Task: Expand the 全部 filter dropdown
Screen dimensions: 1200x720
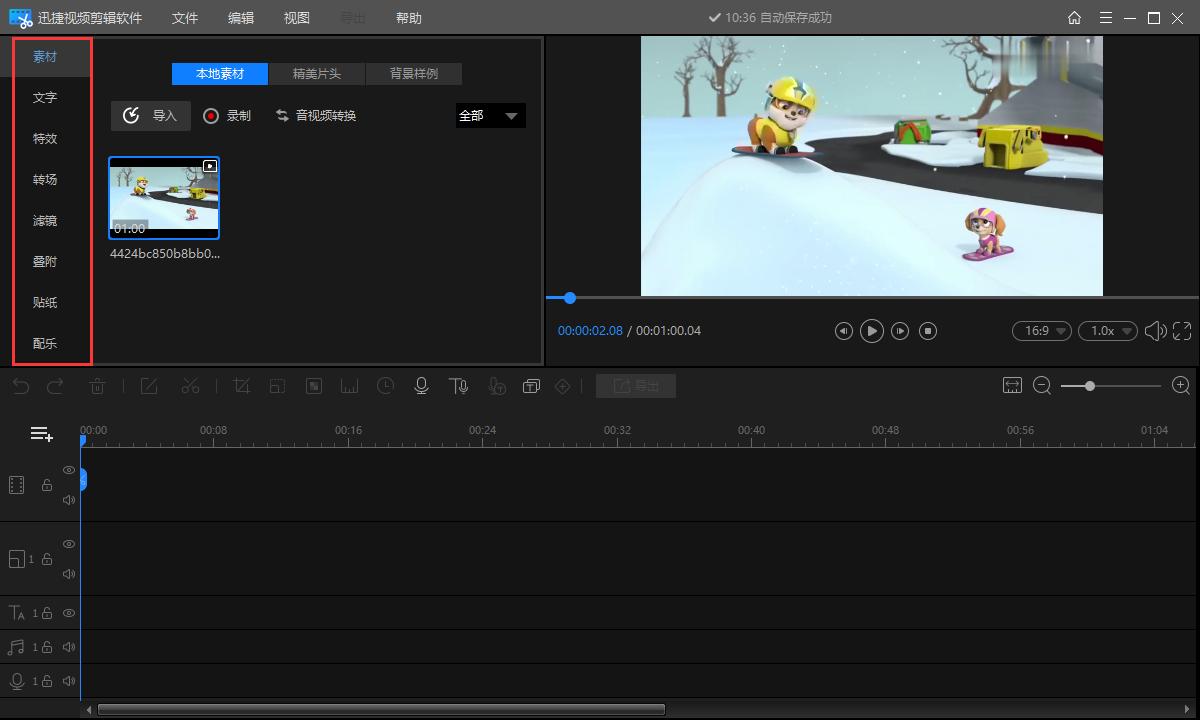Action: (x=490, y=116)
